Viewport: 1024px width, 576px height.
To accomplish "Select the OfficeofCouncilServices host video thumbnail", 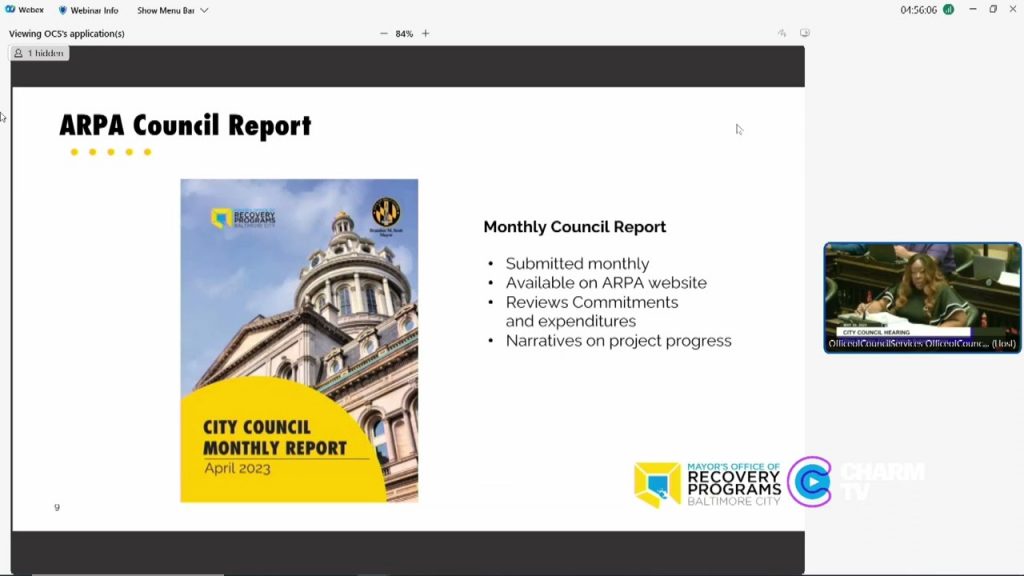I will (922, 298).
